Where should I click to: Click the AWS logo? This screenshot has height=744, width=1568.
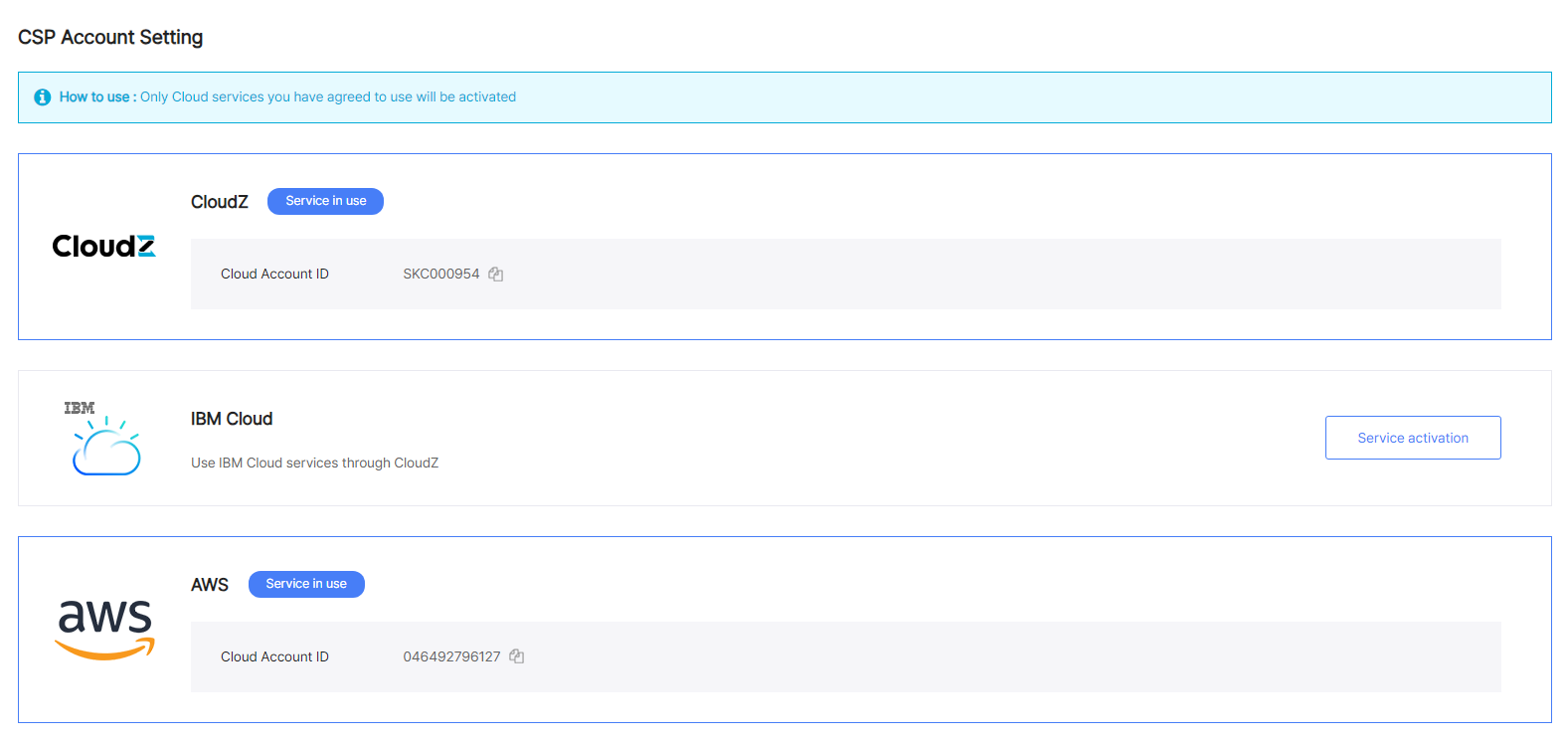coord(105,630)
